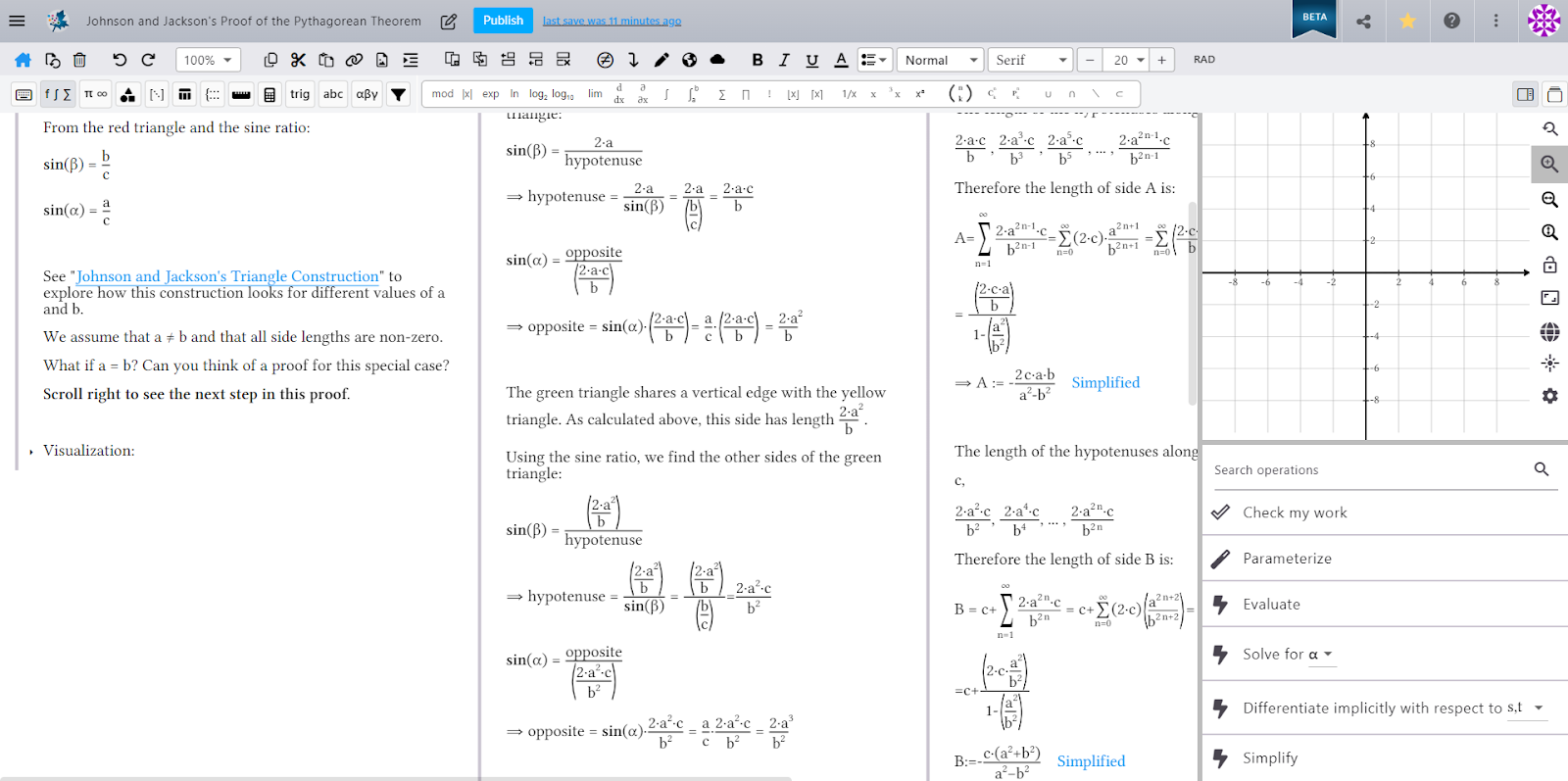Open the differentiate variable dropdown
This screenshot has width=1568, height=781.
point(1527,708)
